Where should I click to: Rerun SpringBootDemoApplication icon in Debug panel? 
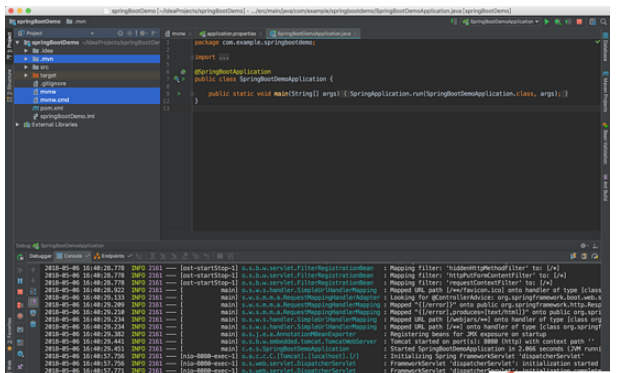tap(20, 257)
